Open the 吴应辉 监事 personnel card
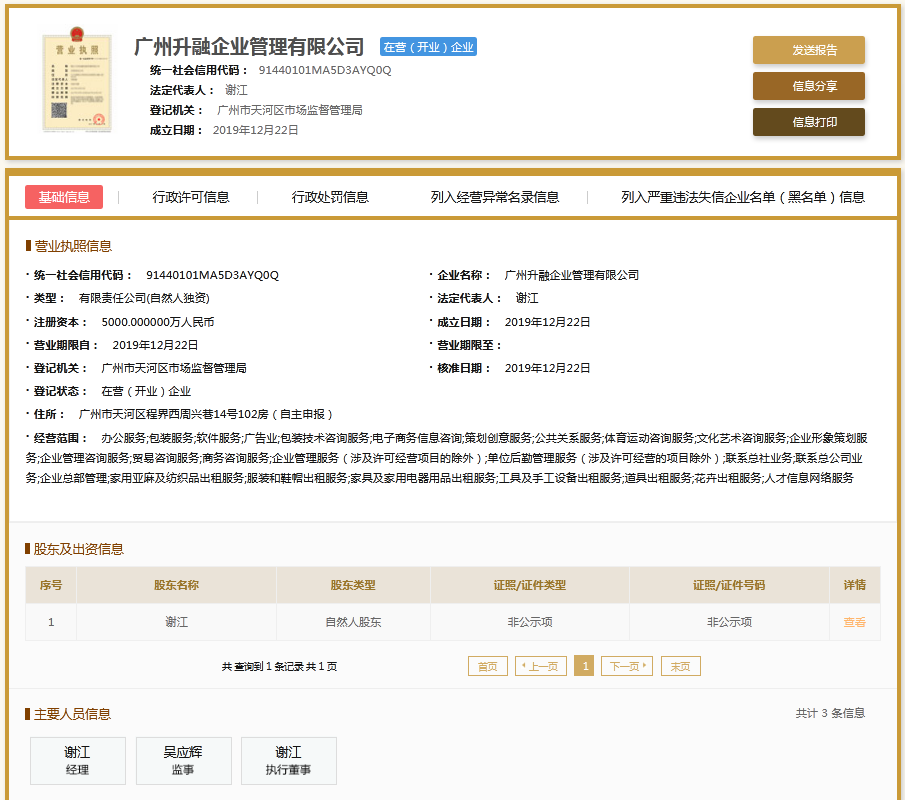Image resolution: width=905 pixels, height=800 pixels. 183,760
